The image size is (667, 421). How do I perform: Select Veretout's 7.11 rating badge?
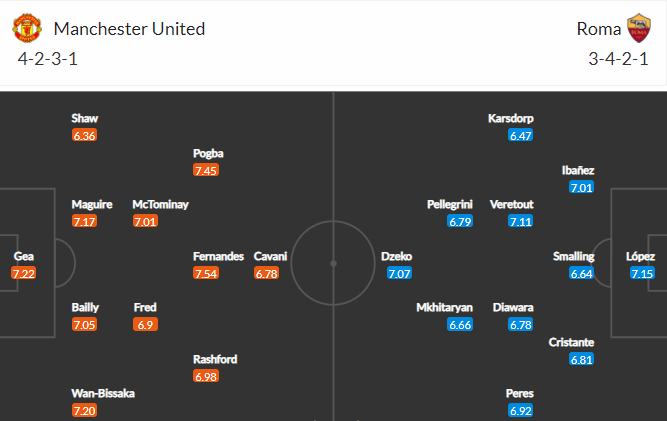[x=521, y=221]
